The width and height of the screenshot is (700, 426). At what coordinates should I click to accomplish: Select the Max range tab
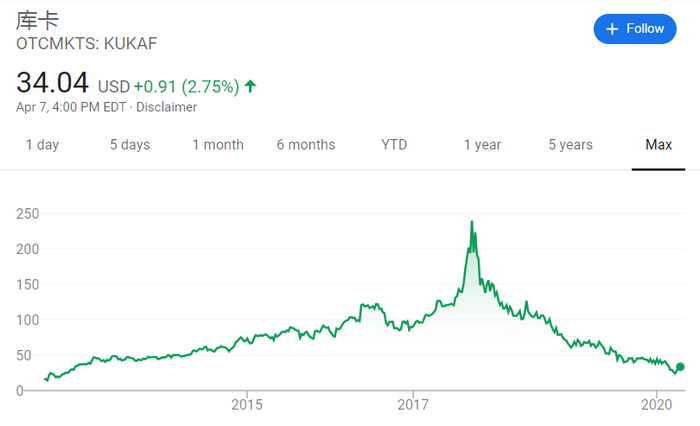(x=658, y=145)
